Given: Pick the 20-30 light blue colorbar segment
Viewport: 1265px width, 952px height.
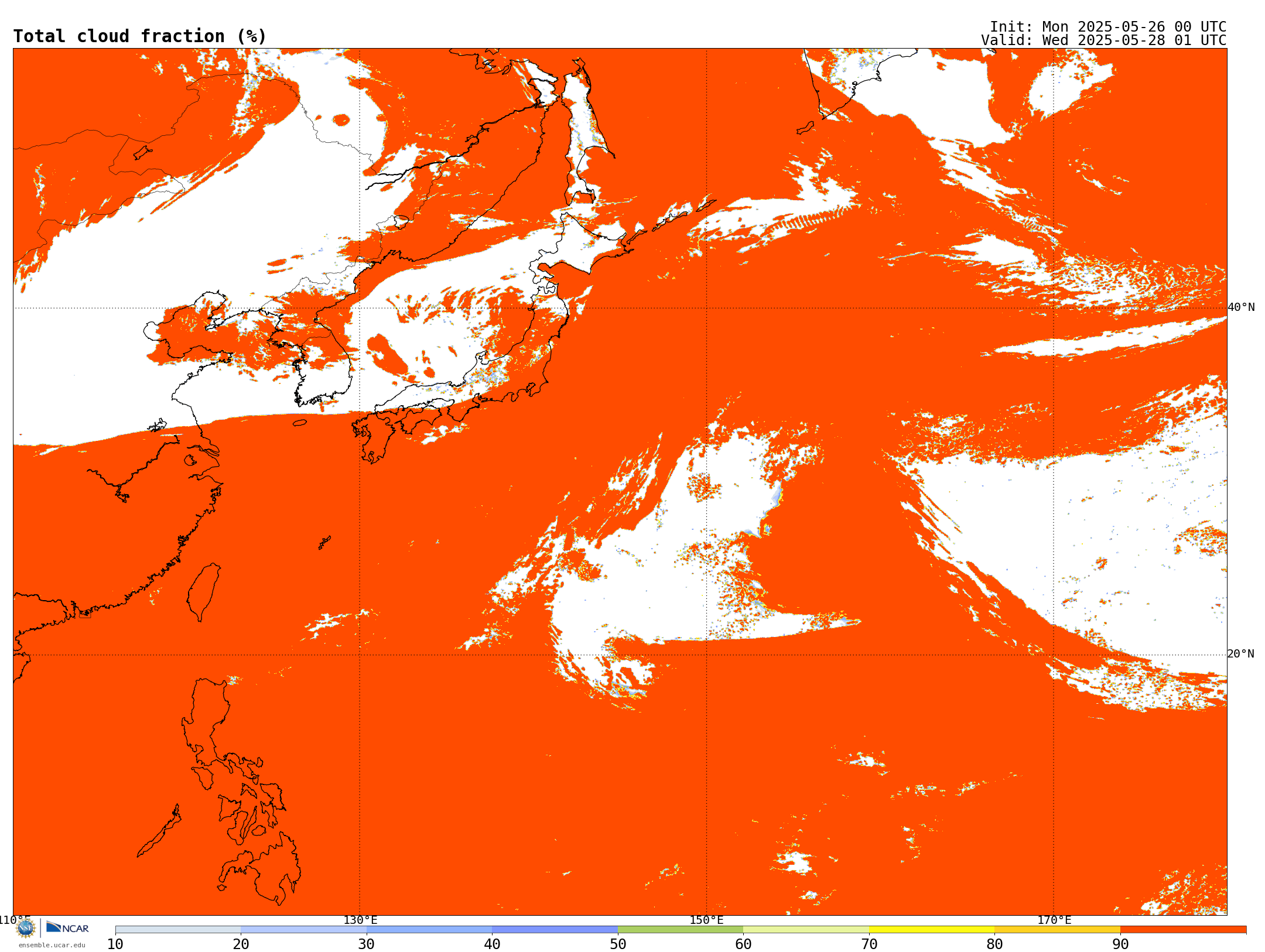Looking at the screenshot, I should pyautogui.click(x=303, y=930).
